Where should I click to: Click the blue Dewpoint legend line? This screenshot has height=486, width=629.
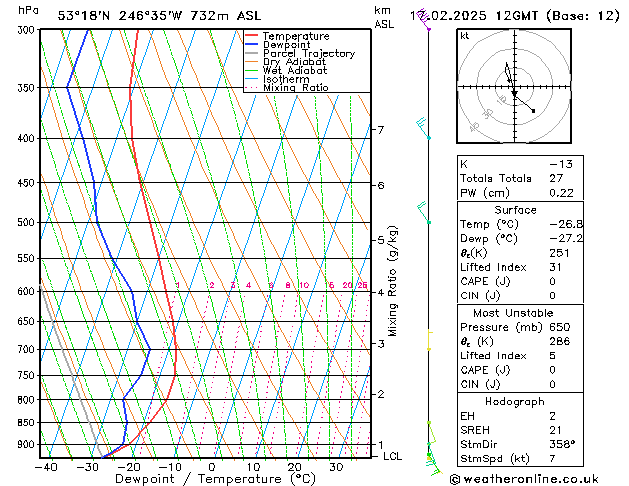pyautogui.click(x=252, y=45)
